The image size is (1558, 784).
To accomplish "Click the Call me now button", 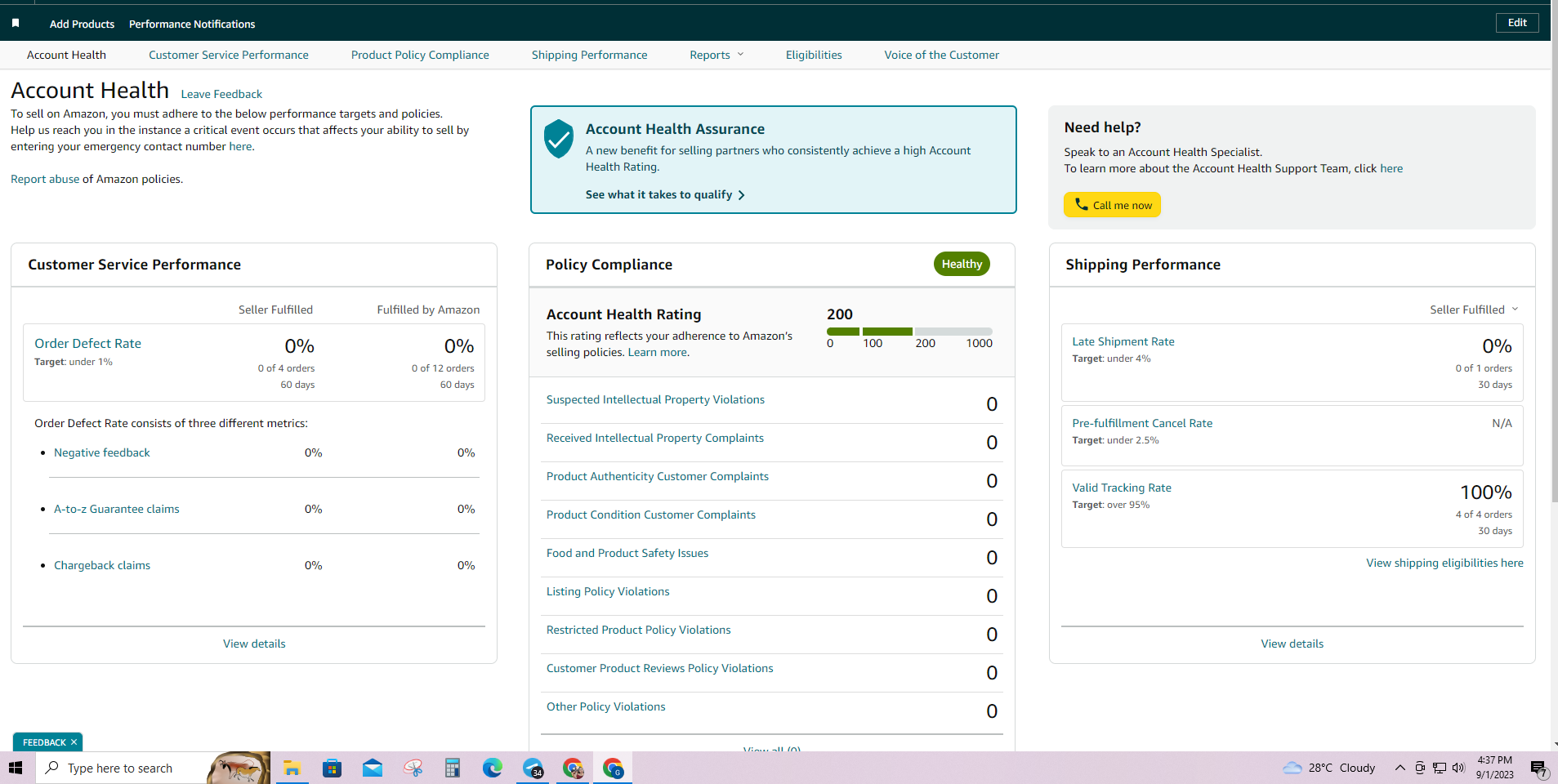I will (x=1112, y=205).
